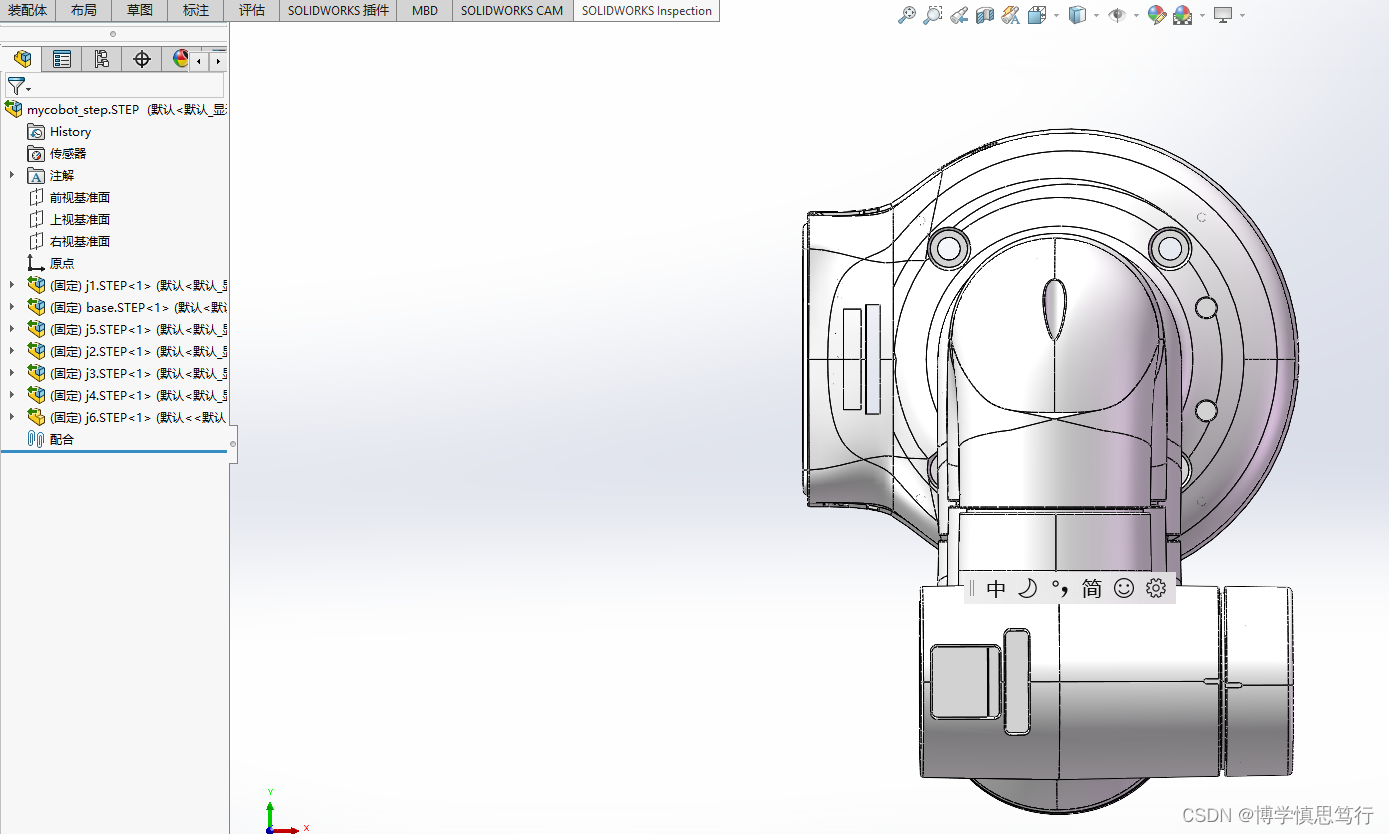Toggle IME moon full/half-width icon
Image resolution: width=1389 pixels, height=834 pixels.
point(1028,589)
